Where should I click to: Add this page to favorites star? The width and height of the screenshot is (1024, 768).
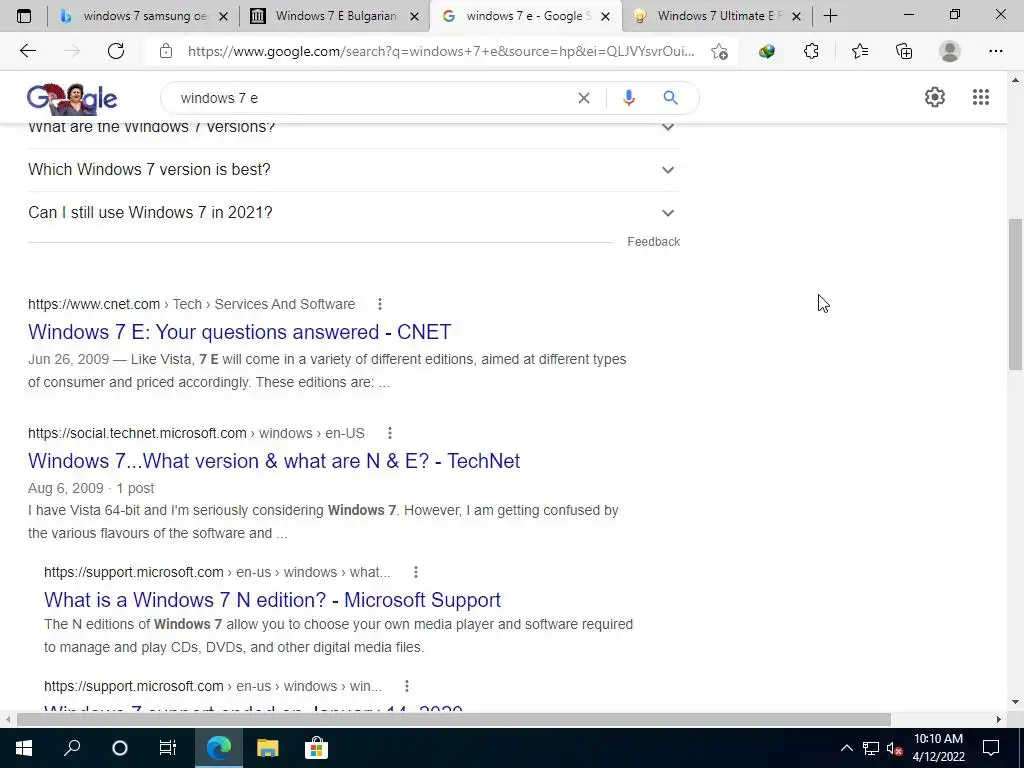coord(720,51)
